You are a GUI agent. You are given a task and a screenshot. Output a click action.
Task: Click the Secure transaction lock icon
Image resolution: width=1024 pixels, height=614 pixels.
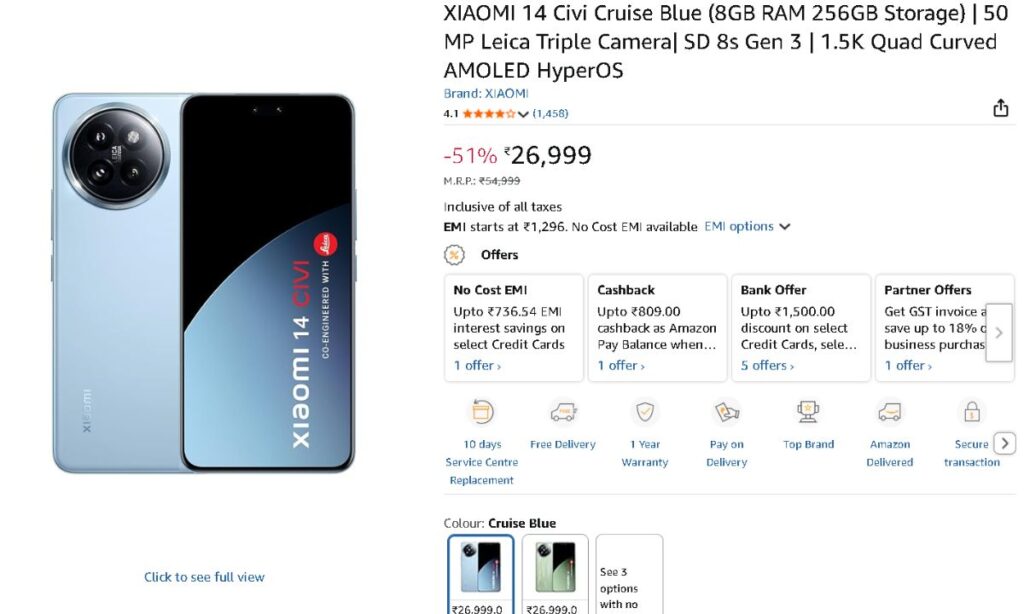971,412
